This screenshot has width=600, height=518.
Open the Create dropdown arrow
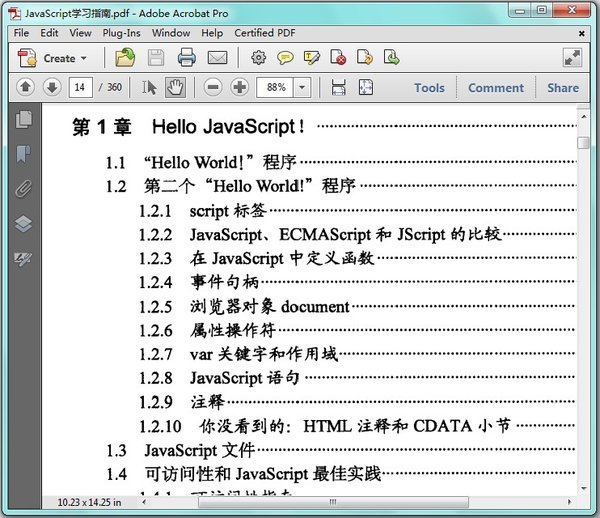[83, 59]
